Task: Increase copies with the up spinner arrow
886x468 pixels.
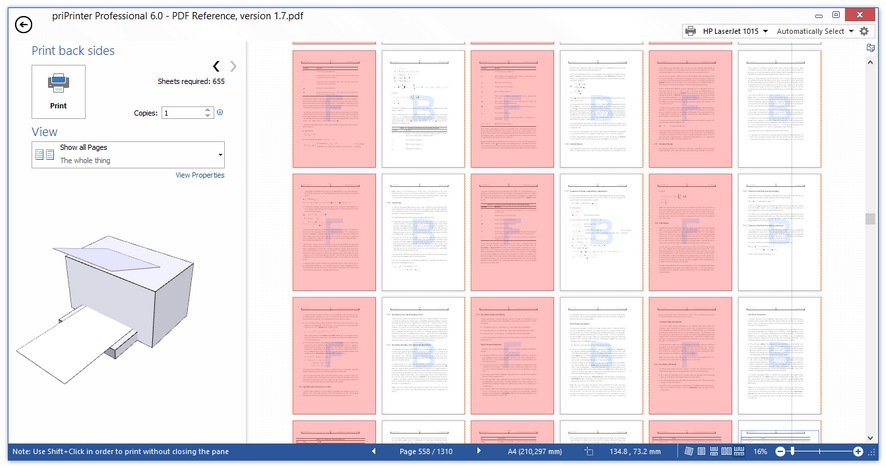Action: click(x=207, y=110)
